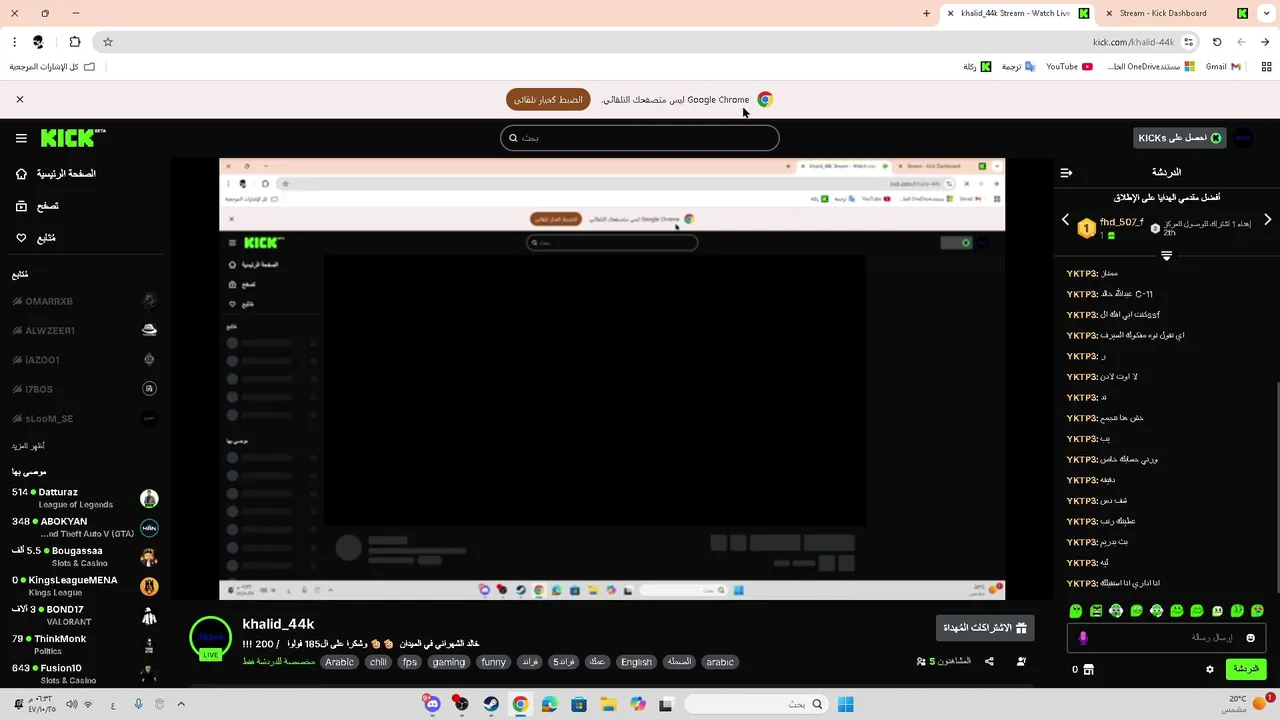Click the احصل على KICKs button
1280x720 pixels.
(x=1180, y=138)
